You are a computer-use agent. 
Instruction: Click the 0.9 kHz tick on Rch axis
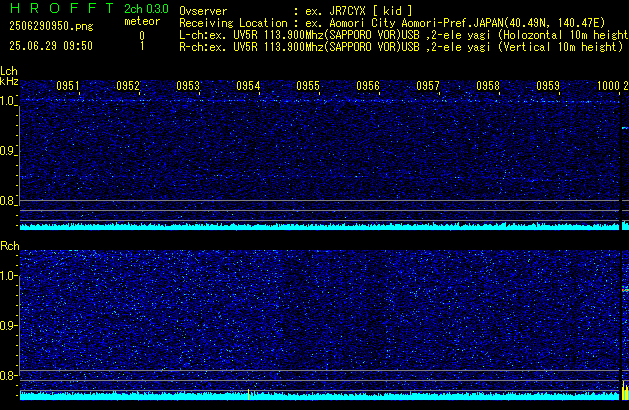coord(8,325)
